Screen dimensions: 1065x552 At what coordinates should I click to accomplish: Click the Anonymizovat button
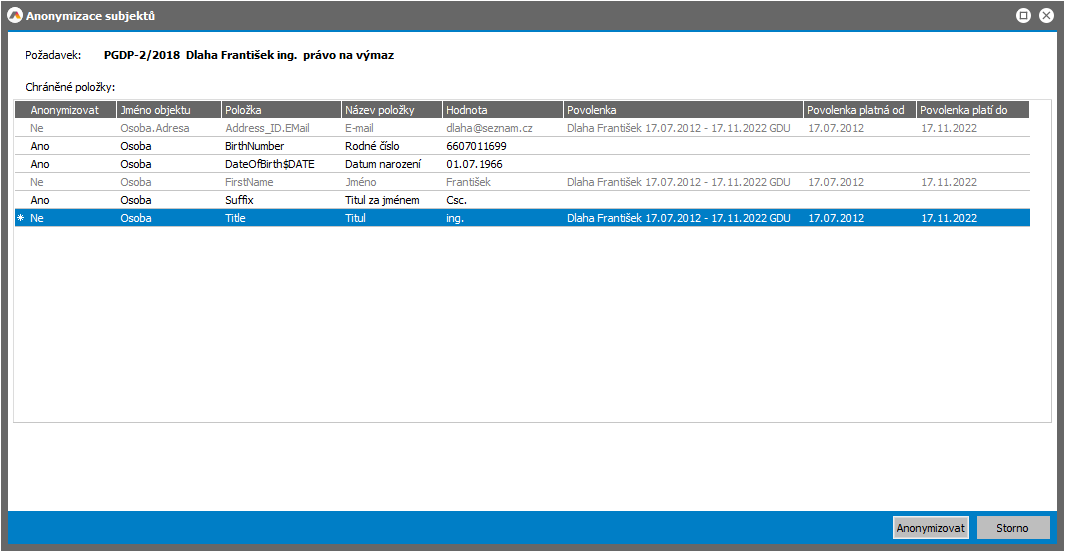(930, 528)
